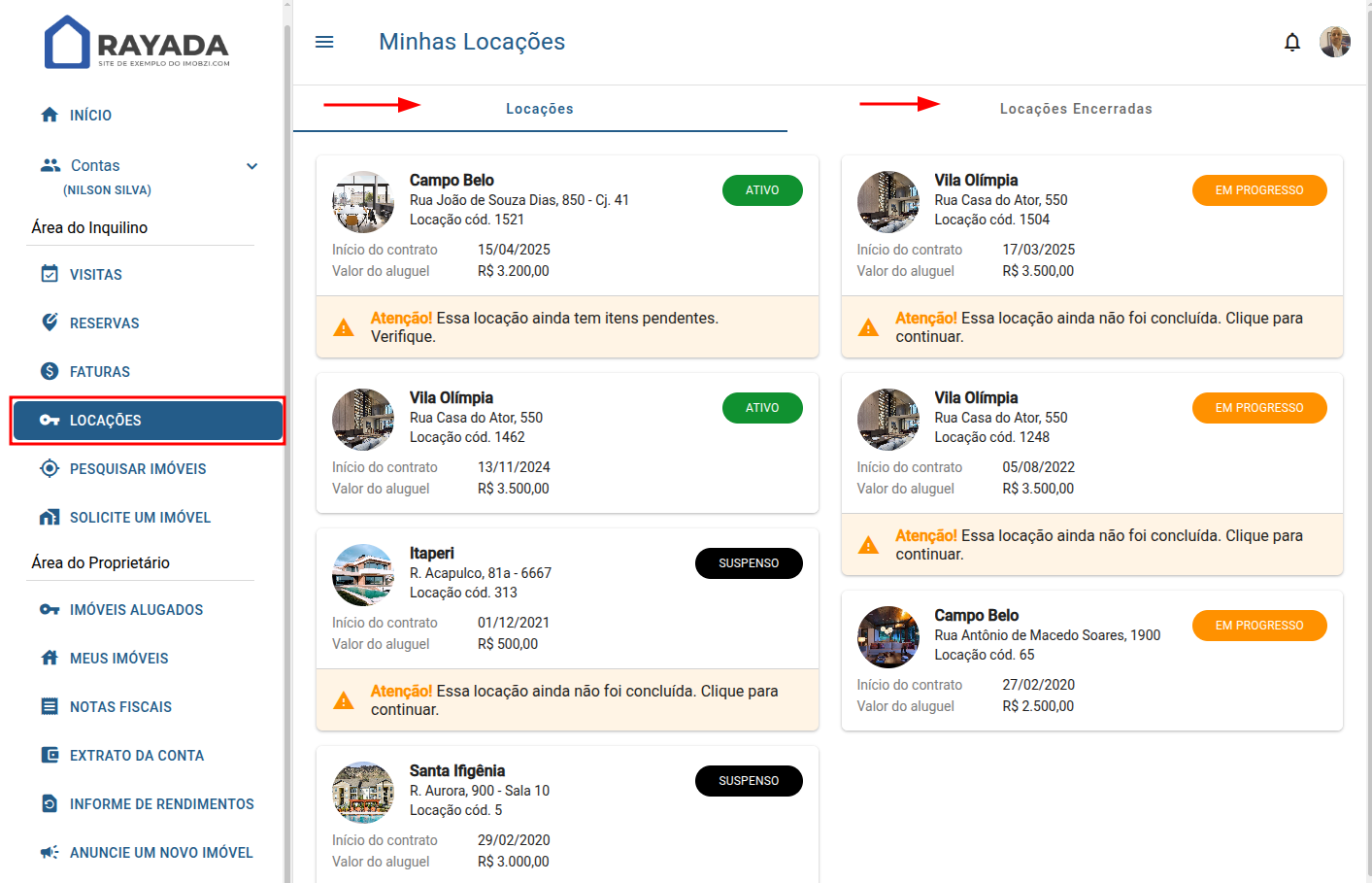Click the Solicite um Imóvel building icon

click(50, 517)
